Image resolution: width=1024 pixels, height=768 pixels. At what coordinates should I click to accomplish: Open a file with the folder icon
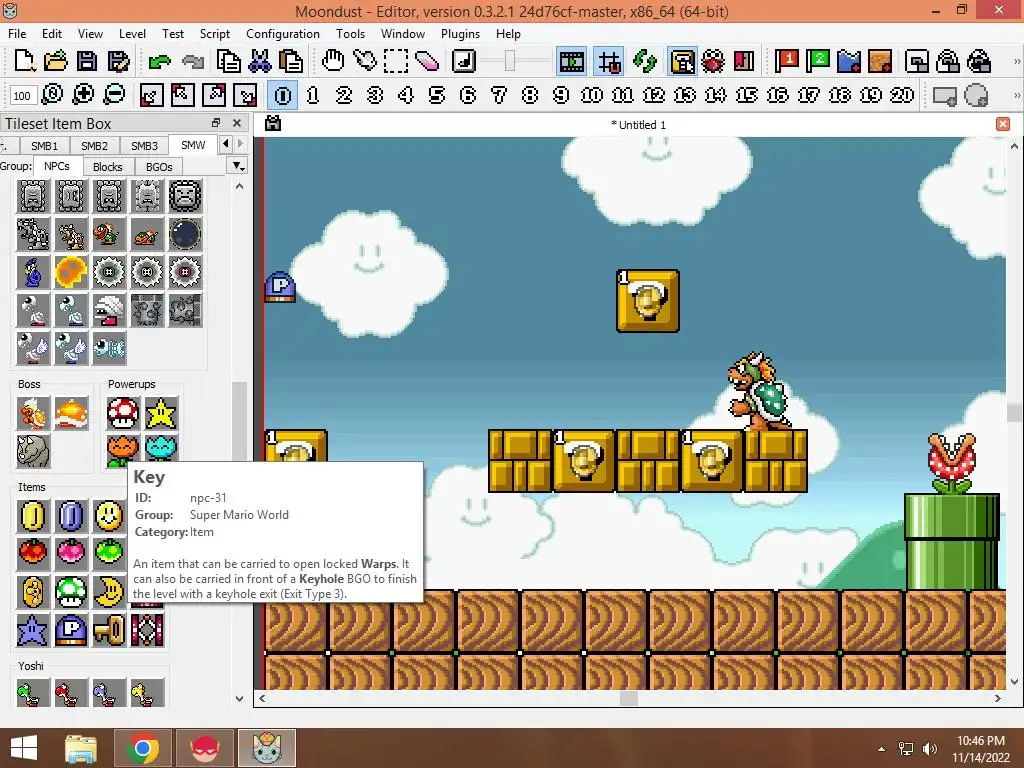point(56,61)
